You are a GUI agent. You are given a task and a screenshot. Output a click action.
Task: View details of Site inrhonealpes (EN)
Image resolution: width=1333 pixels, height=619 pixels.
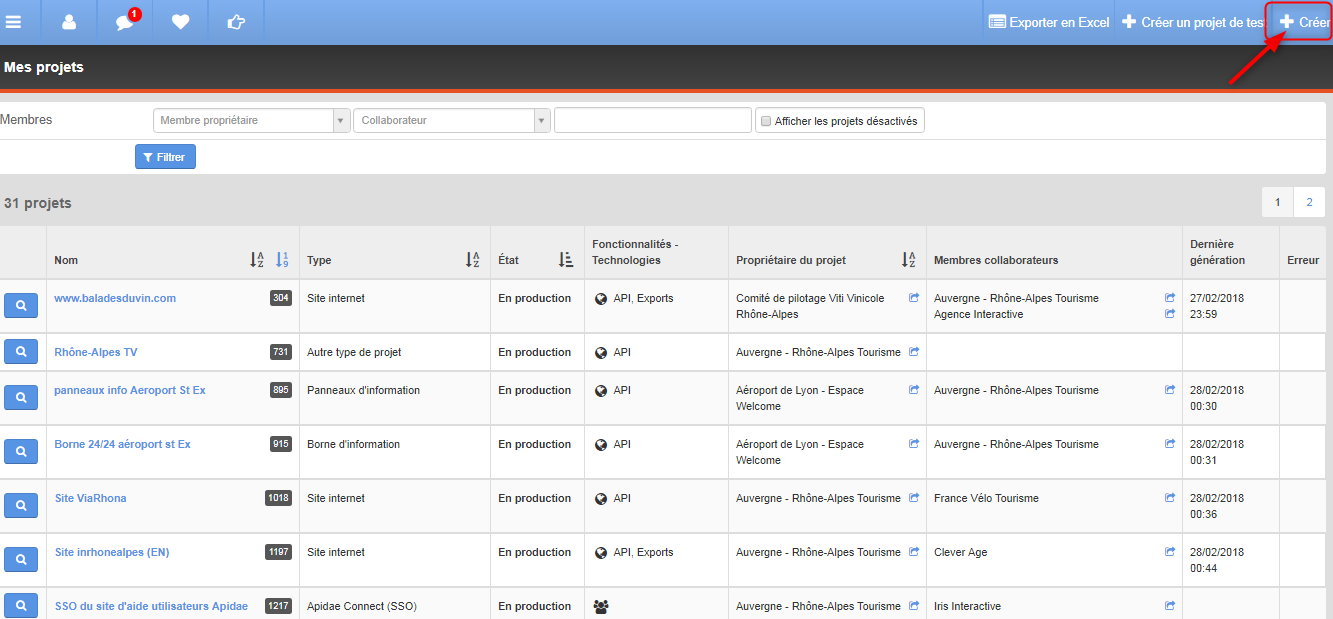pos(21,559)
